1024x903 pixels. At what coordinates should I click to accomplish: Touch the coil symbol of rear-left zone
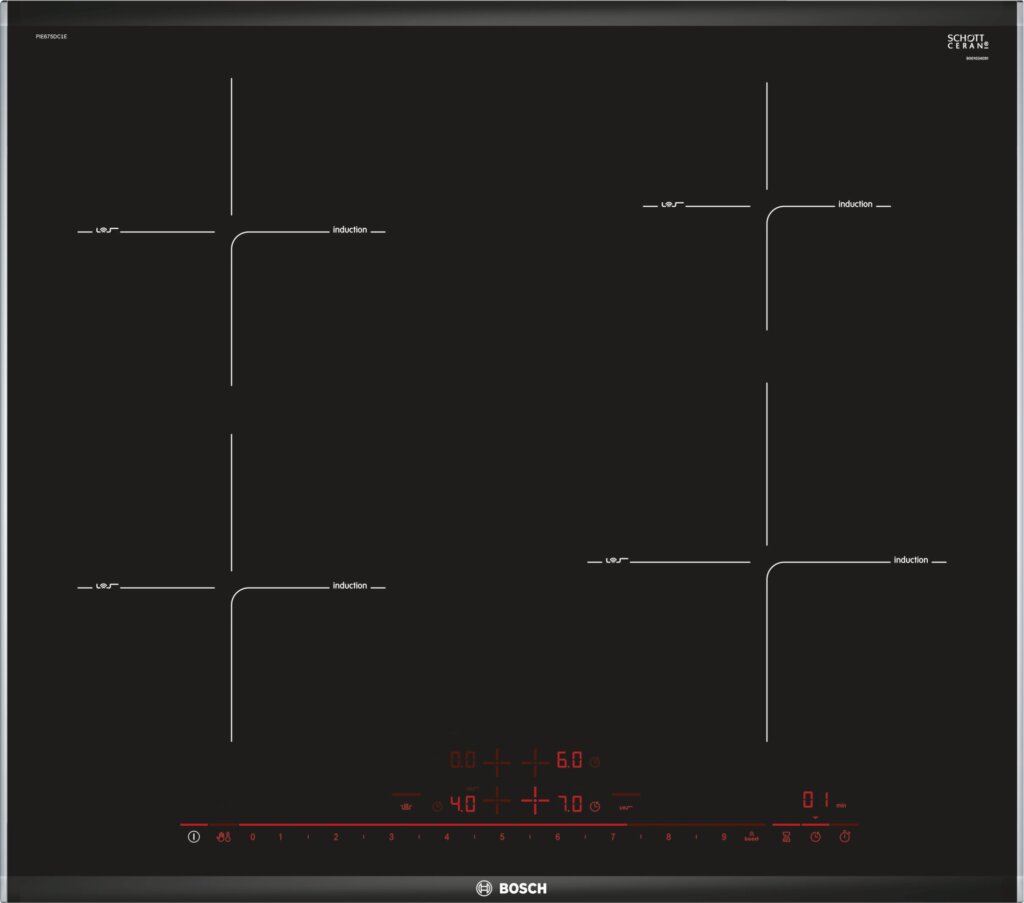[106, 231]
